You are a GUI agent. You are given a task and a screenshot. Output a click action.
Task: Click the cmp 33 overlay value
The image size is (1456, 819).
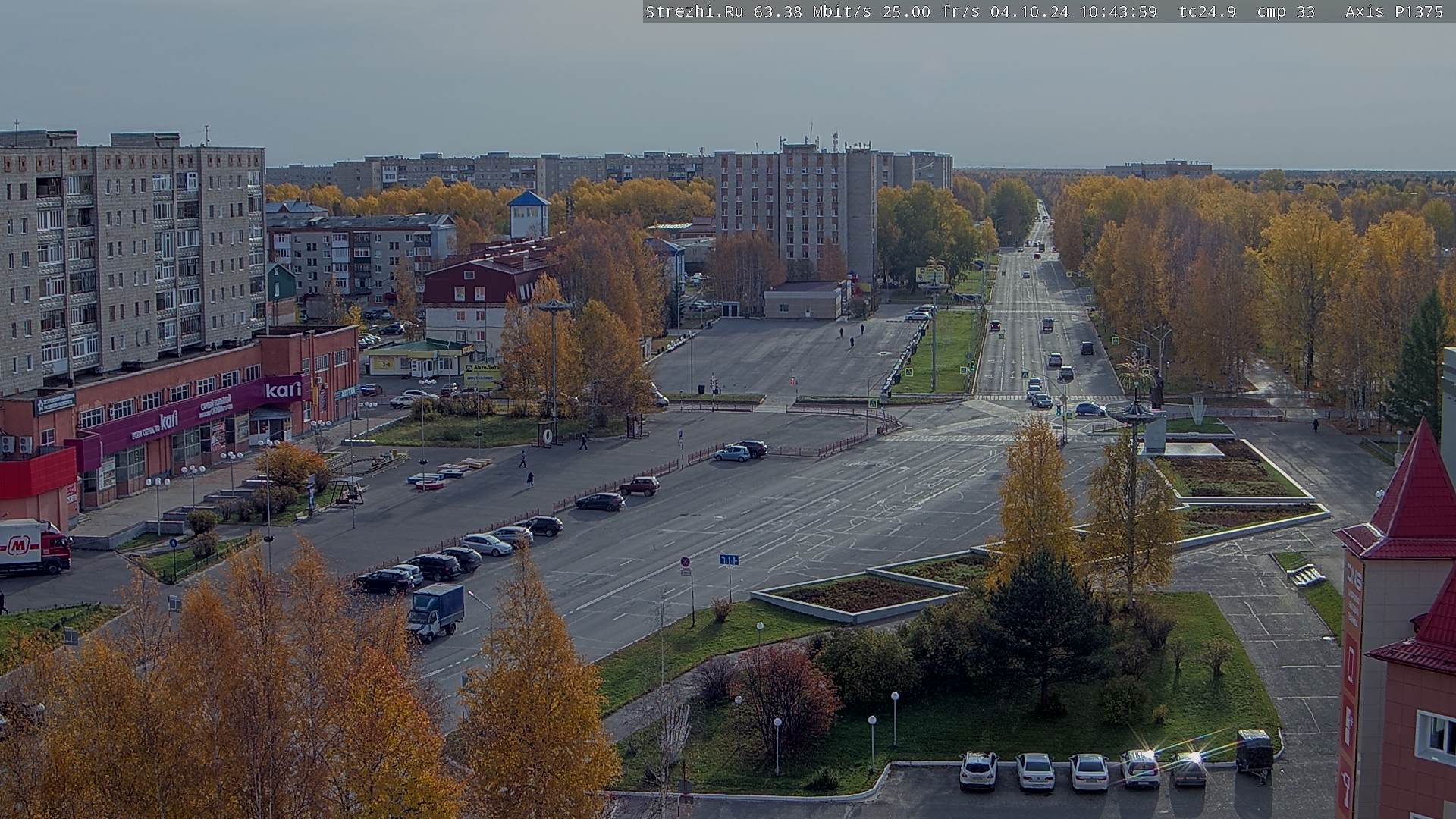pyautogui.click(x=1286, y=11)
